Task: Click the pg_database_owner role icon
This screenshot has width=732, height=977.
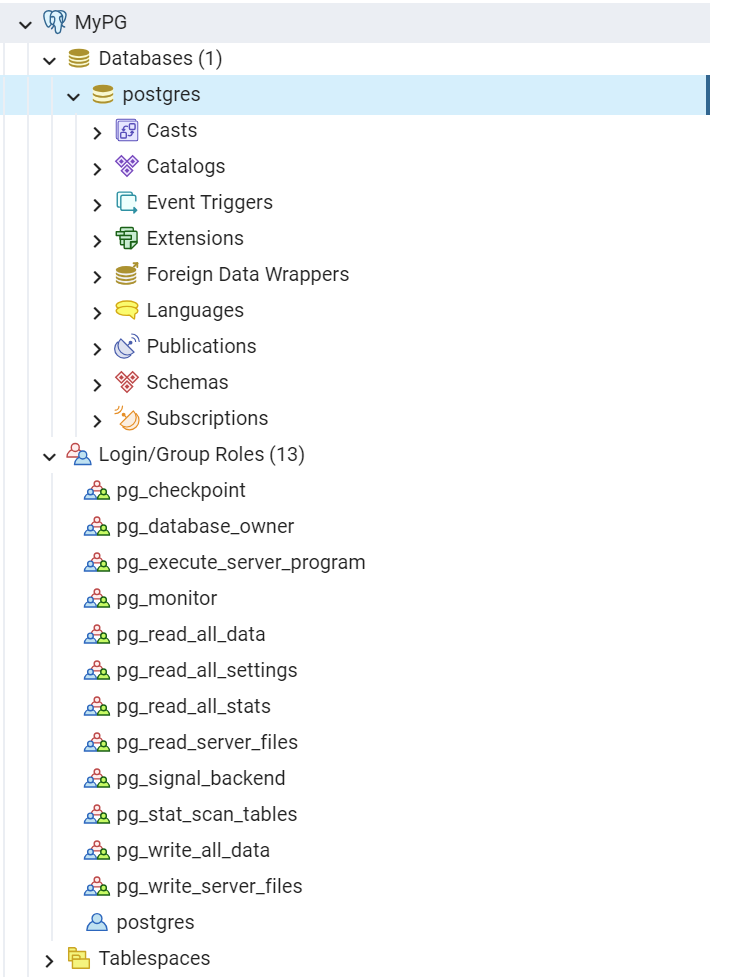Action: [97, 527]
